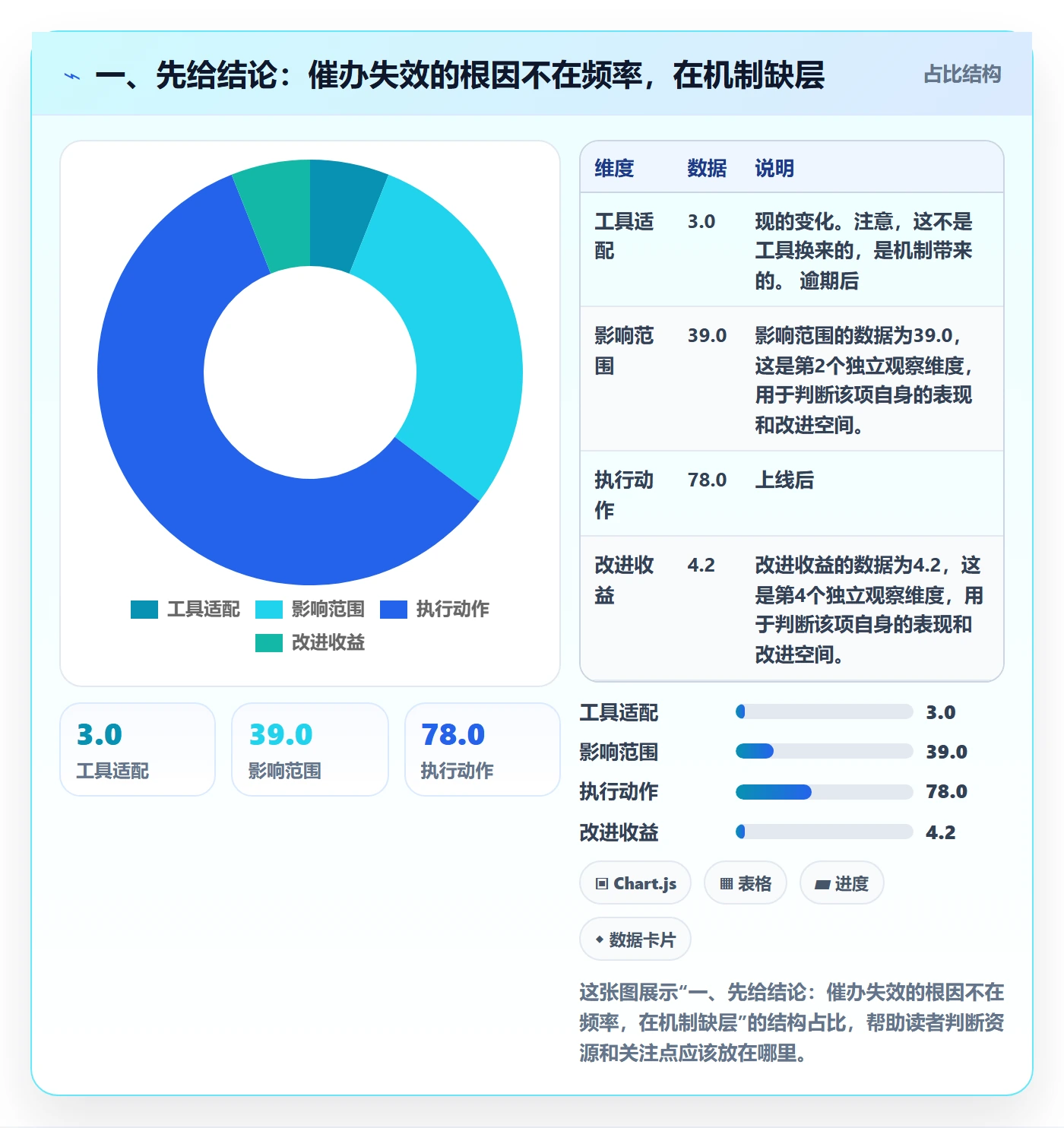Click the grid icon in 表格 tag

727,884
